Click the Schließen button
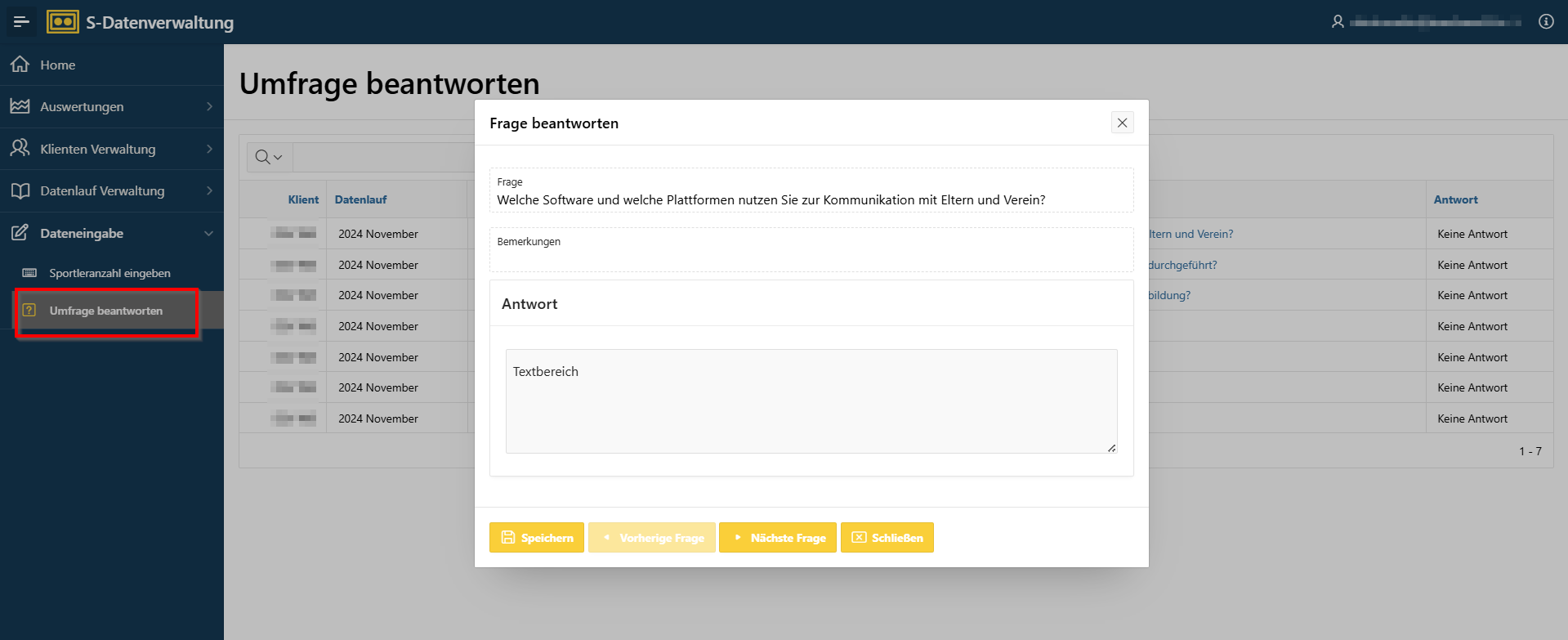The height and width of the screenshot is (640, 1568). pos(887,538)
